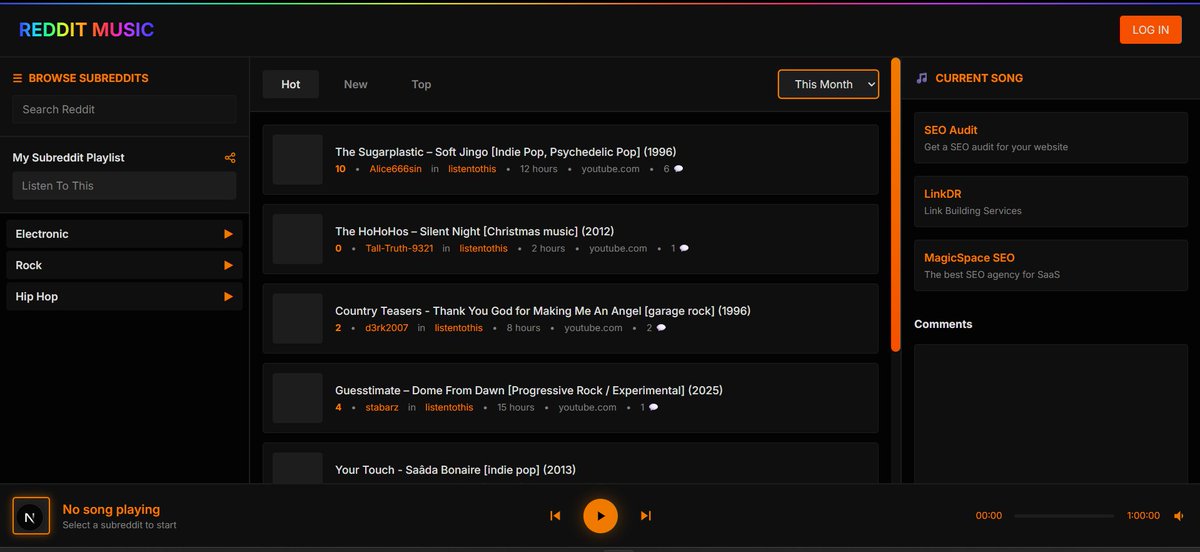Click thumbnail of The Sugarplastic – Soft Jingo
This screenshot has height=552, width=1200.
click(298, 160)
